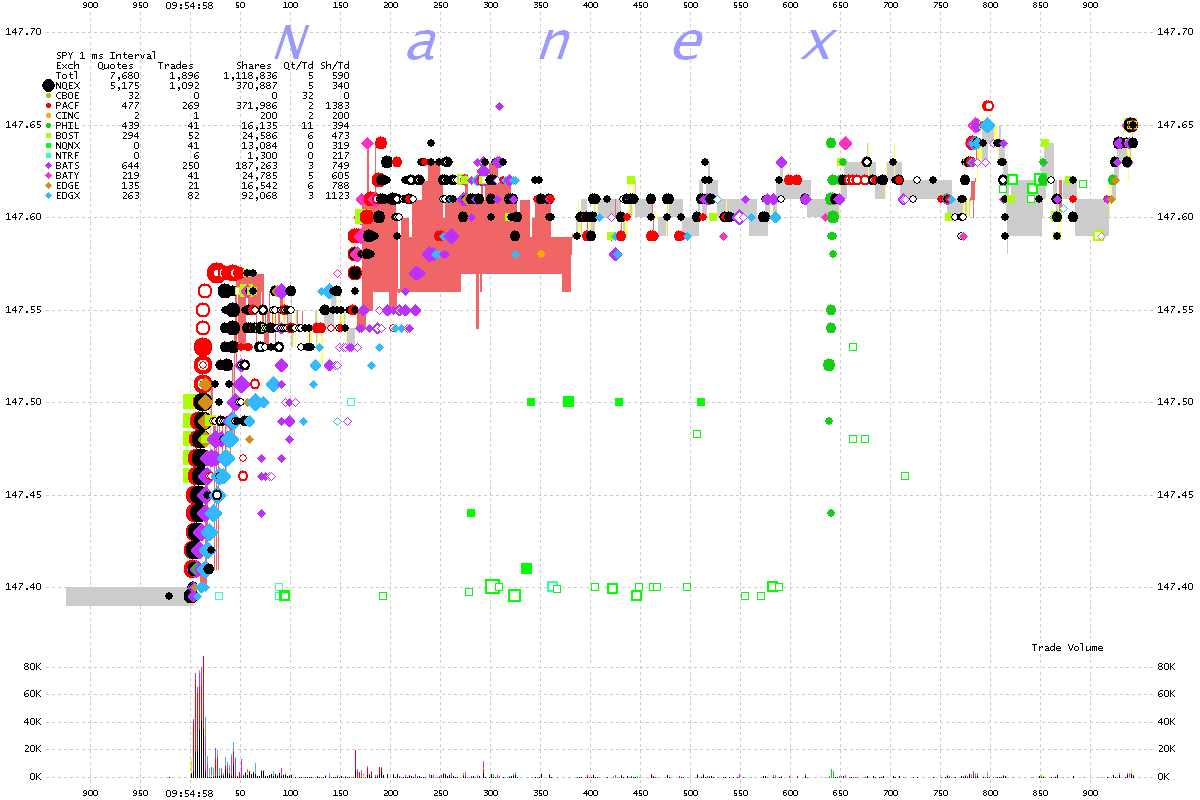Click the black NQEX legend circle

tap(47, 86)
